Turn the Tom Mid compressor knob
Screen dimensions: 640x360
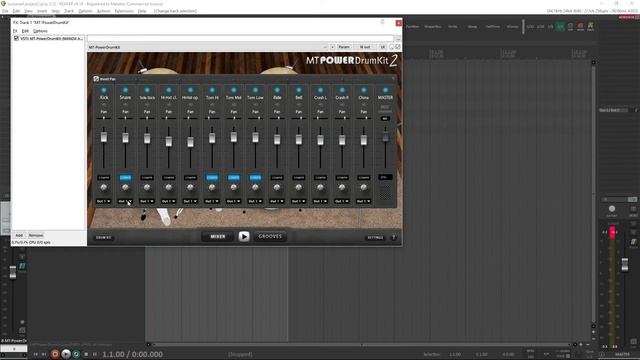(233, 187)
